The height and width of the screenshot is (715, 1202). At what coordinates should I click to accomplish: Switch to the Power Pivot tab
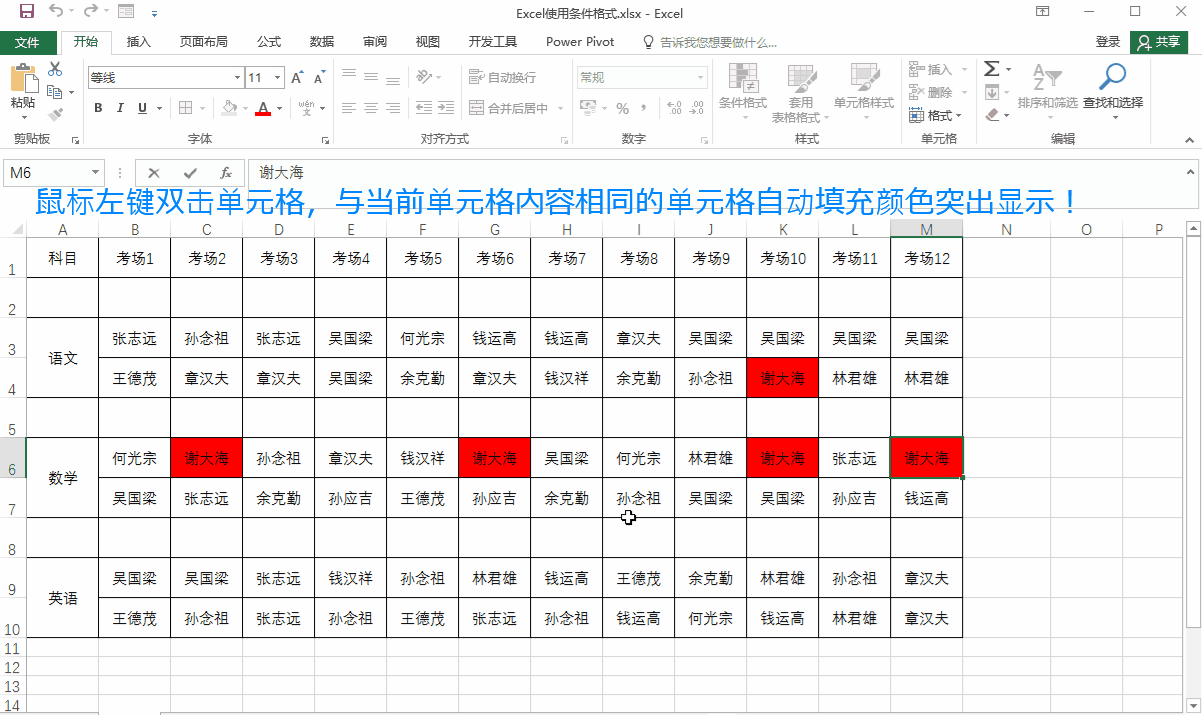(580, 42)
